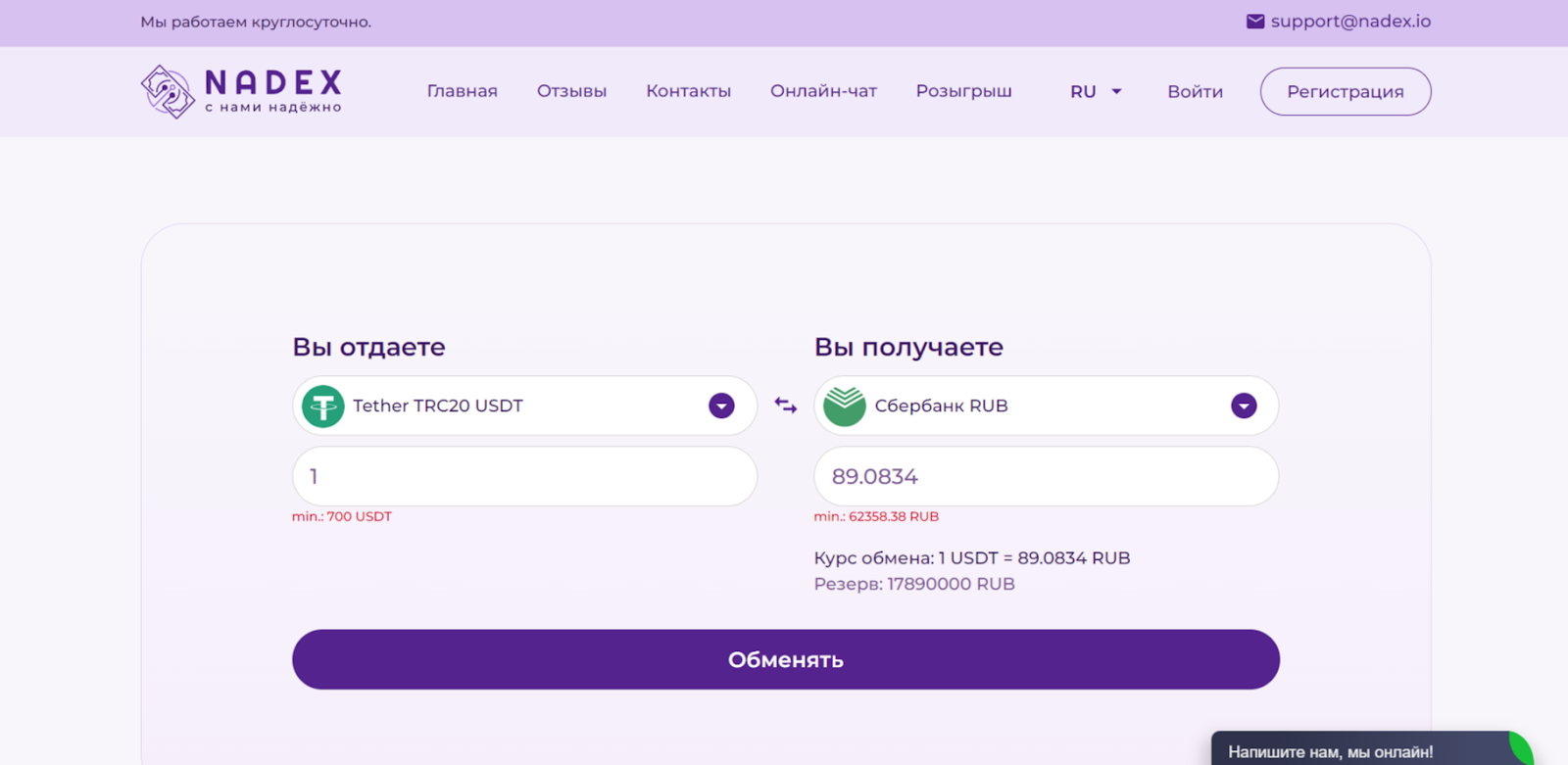Open the Онлайн-чат link
The image size is (1568, 765).
[823, 91]
